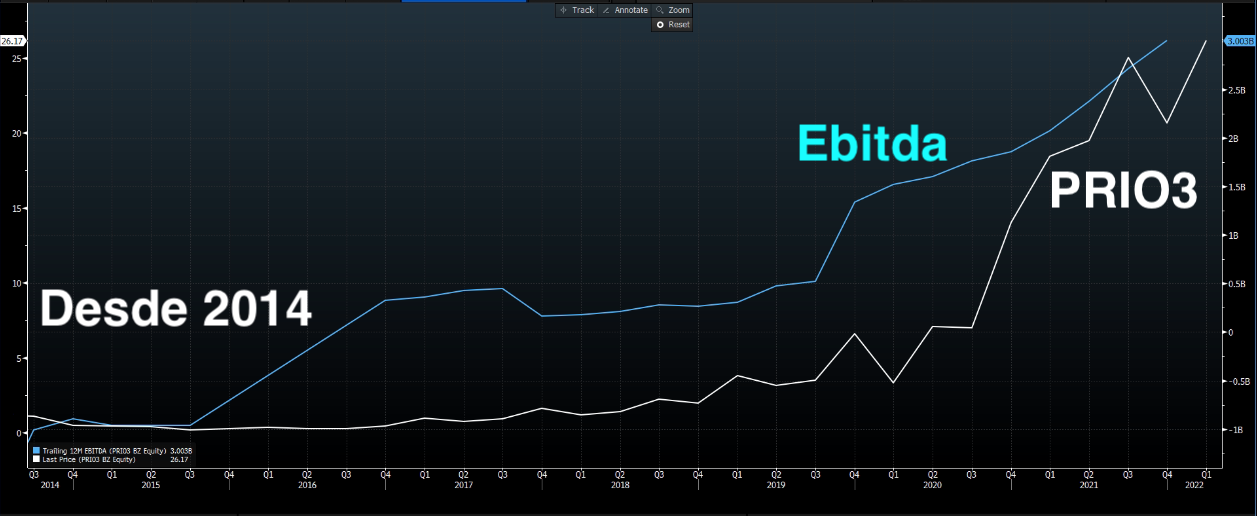Screen dimensions: 1257x516
Task: Click the blue EBITDA legend swatch
Action: coord(36,451)
